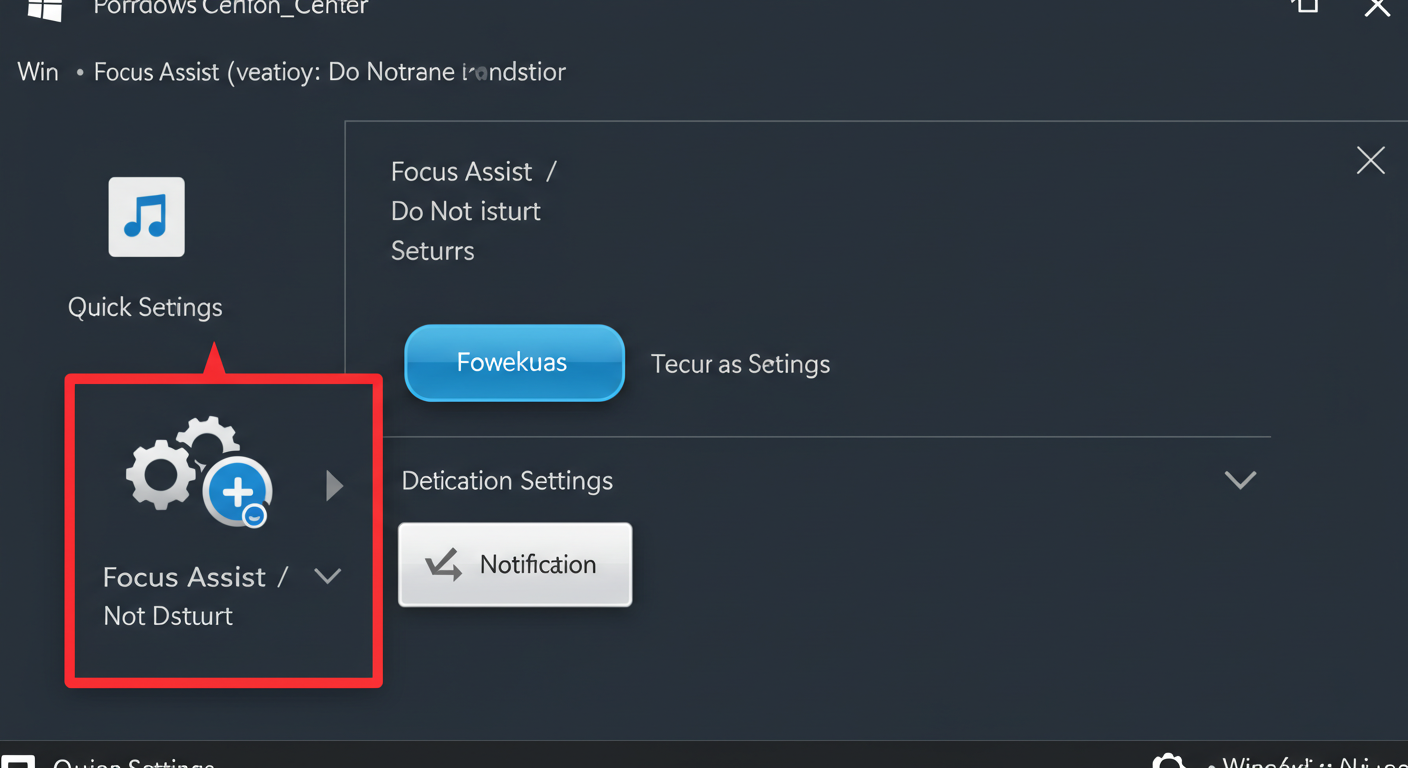Select the Quick Settings music note icon
Viewport: 1408px width, 768px height.
pyautogui.click(x=146, y=216)
